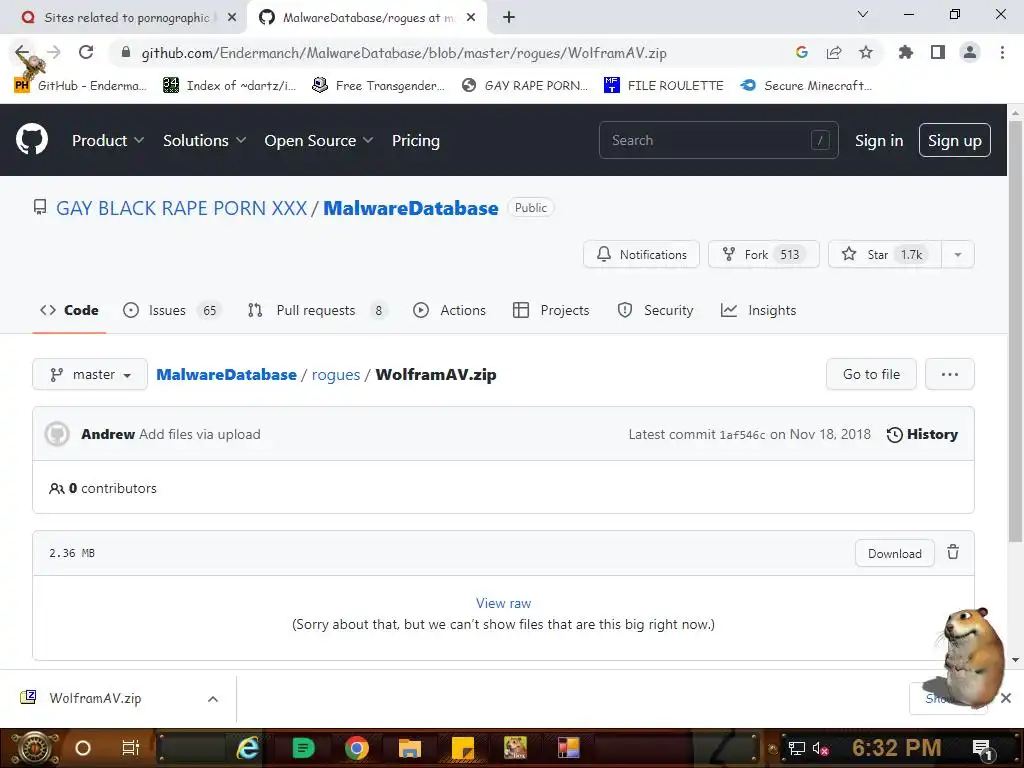Expand the Star lists dropdown arrow
Image resolution: width=1024 pixels, height=768 pixels.
click(x=958, y=254)
